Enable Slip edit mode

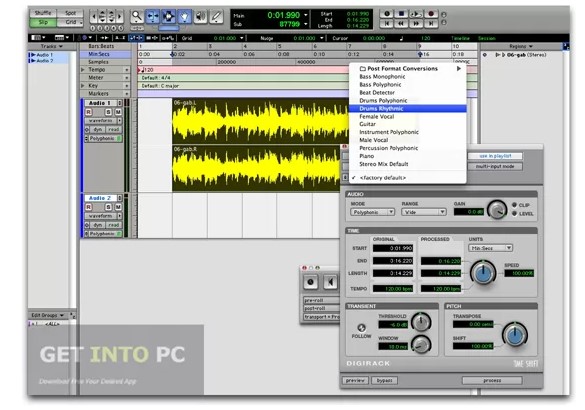[43, 22]
